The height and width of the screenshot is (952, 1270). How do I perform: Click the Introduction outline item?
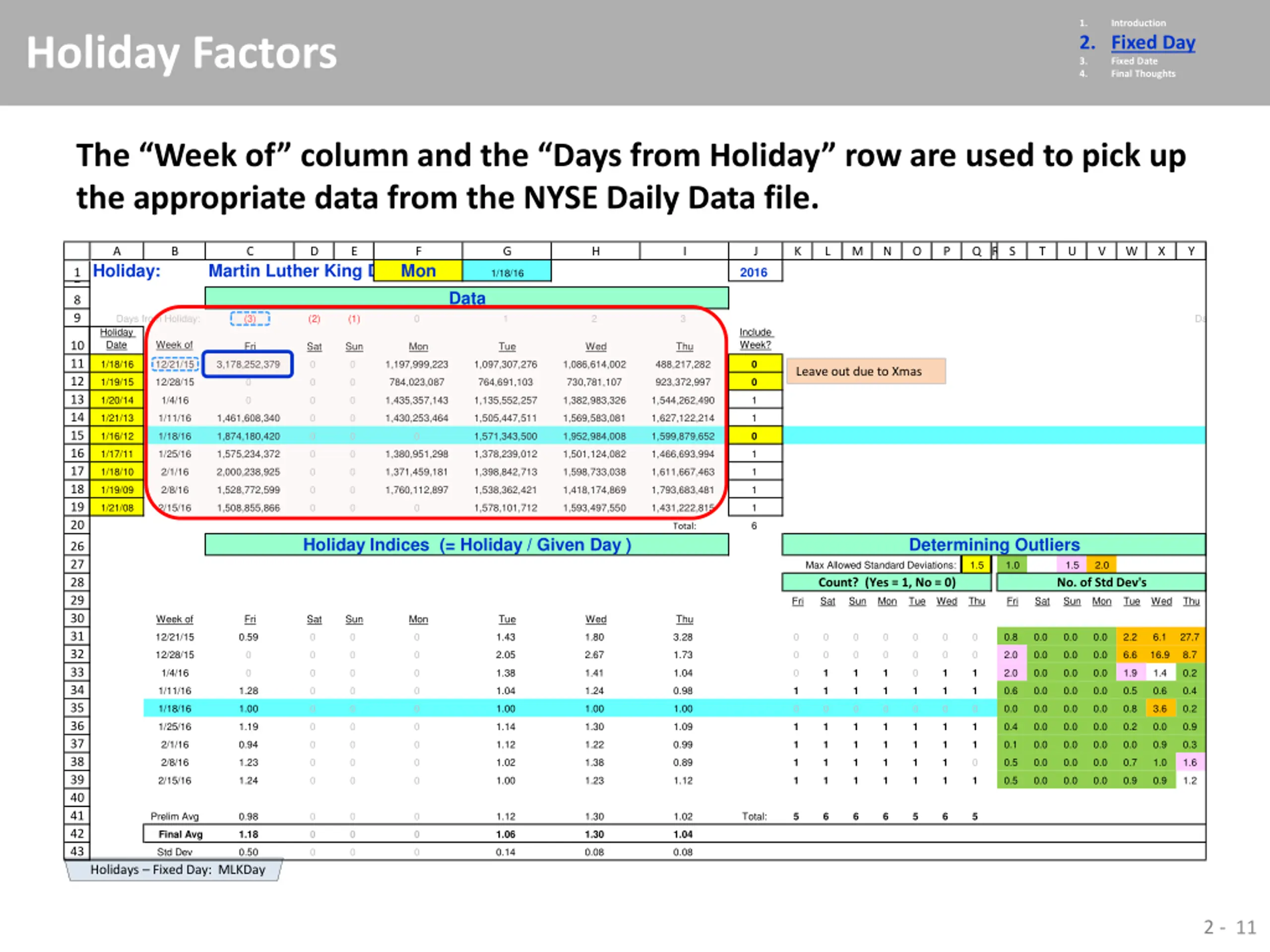tap(1138, 23)
